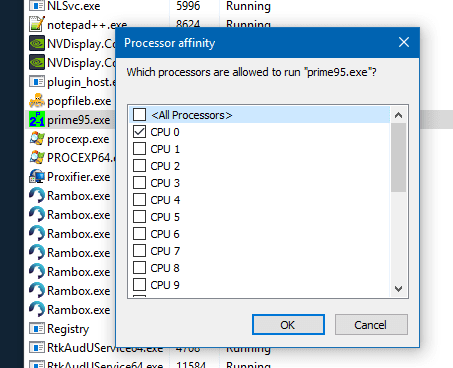Click the popfileb.exe octopus icon

37,101
